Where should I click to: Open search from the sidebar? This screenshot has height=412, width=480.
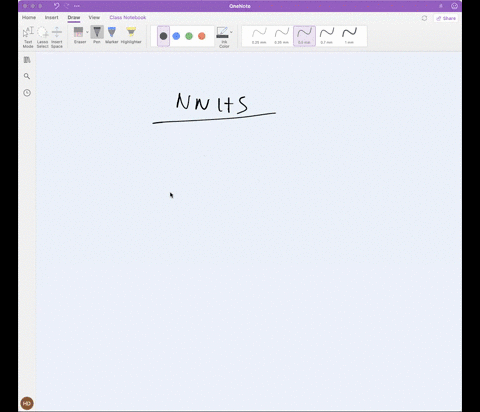click(27, 76)
